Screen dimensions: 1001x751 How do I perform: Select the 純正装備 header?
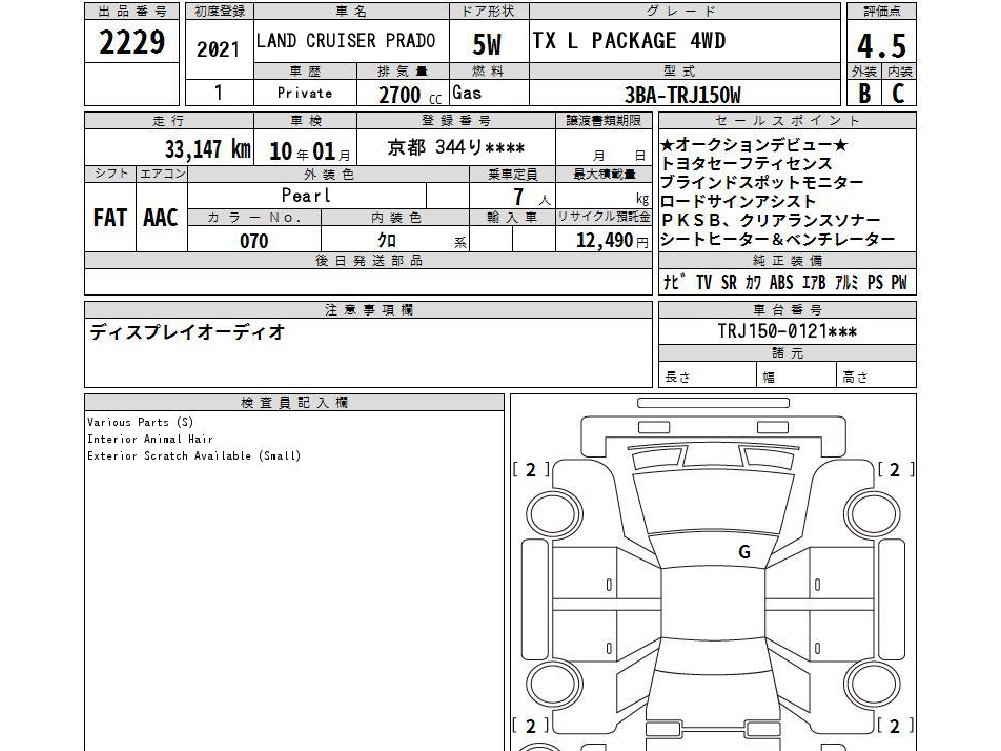tap(787, 261)
